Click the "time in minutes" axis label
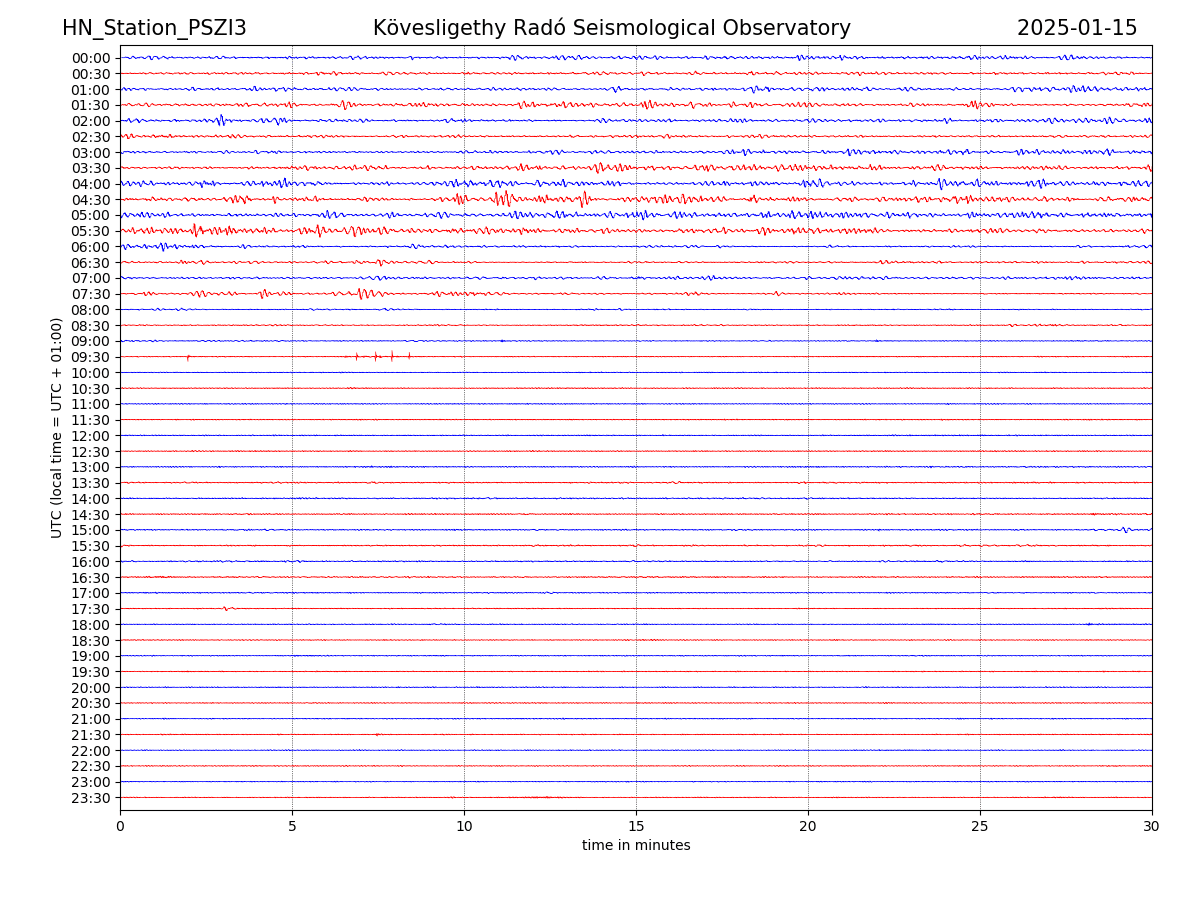Image resolution: width=1200 pixels, height=900 pixels. pos(636,846)
